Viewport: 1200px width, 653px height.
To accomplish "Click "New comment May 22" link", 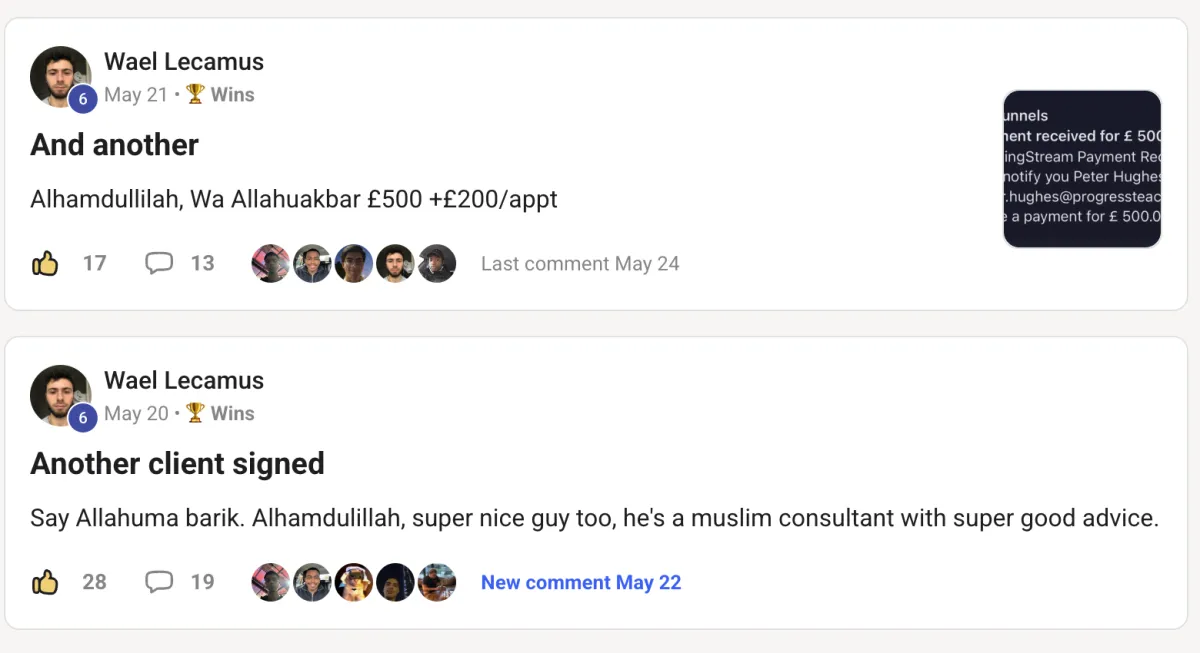I will click(581, 583).
